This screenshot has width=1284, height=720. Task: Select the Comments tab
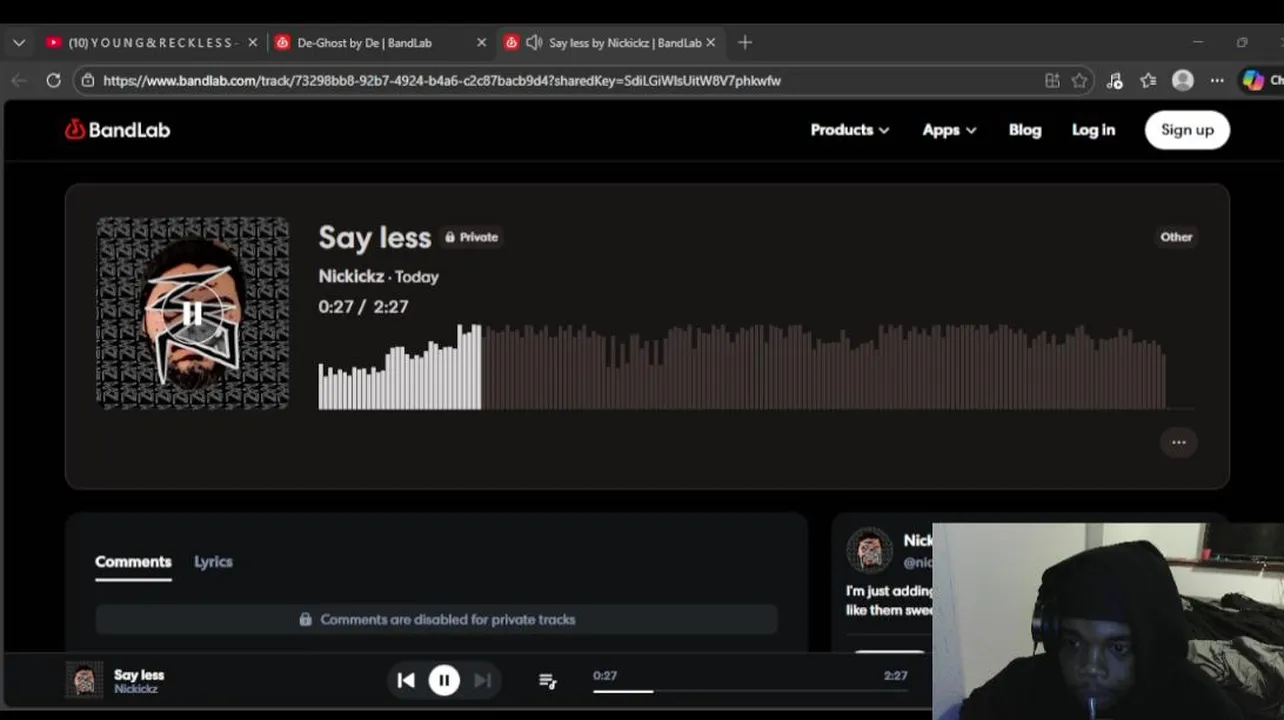tap(133, 562)
